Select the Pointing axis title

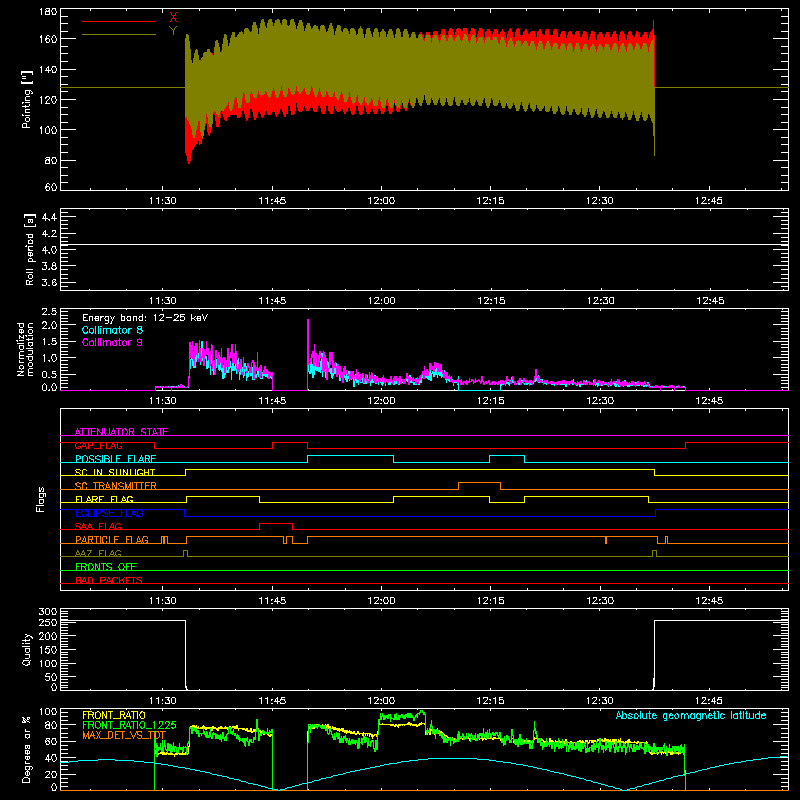(27, 99)
